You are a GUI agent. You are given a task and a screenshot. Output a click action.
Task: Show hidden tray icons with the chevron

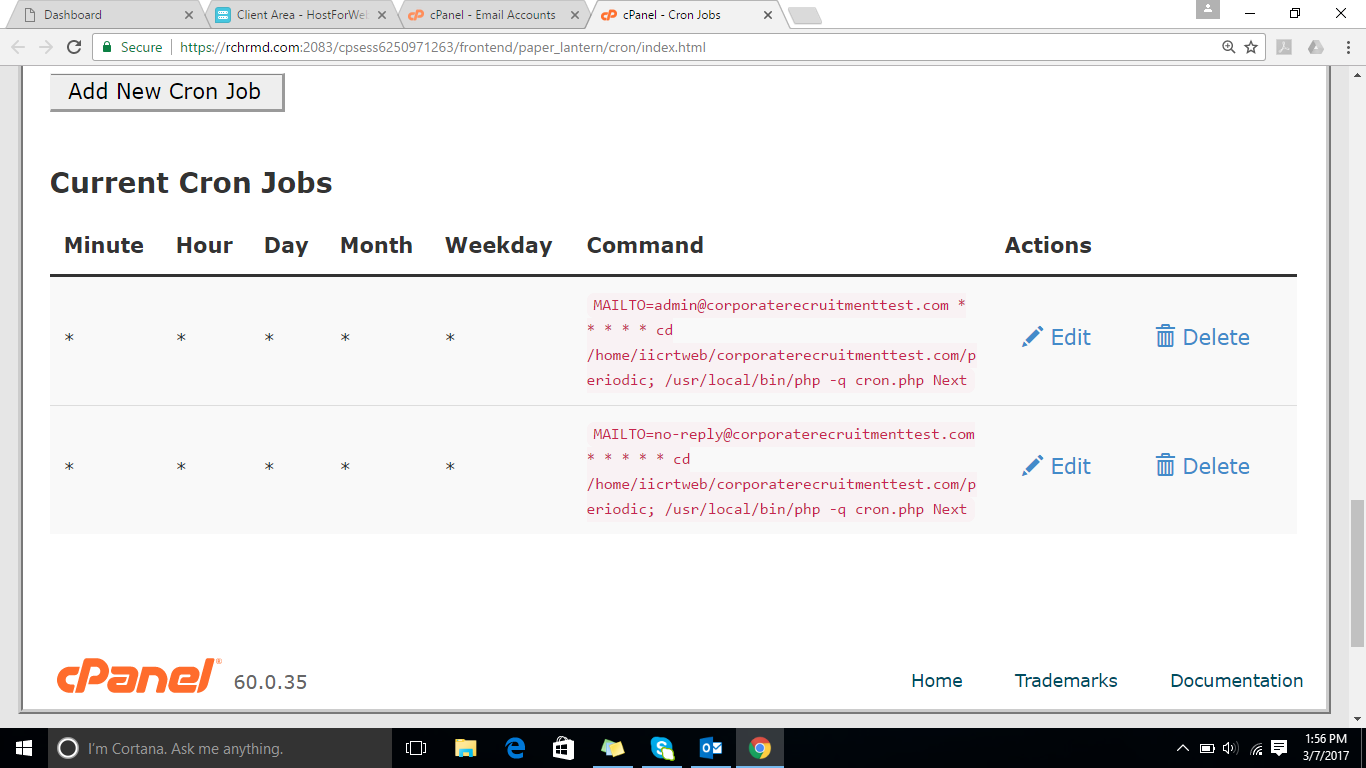click(1183, 748)
